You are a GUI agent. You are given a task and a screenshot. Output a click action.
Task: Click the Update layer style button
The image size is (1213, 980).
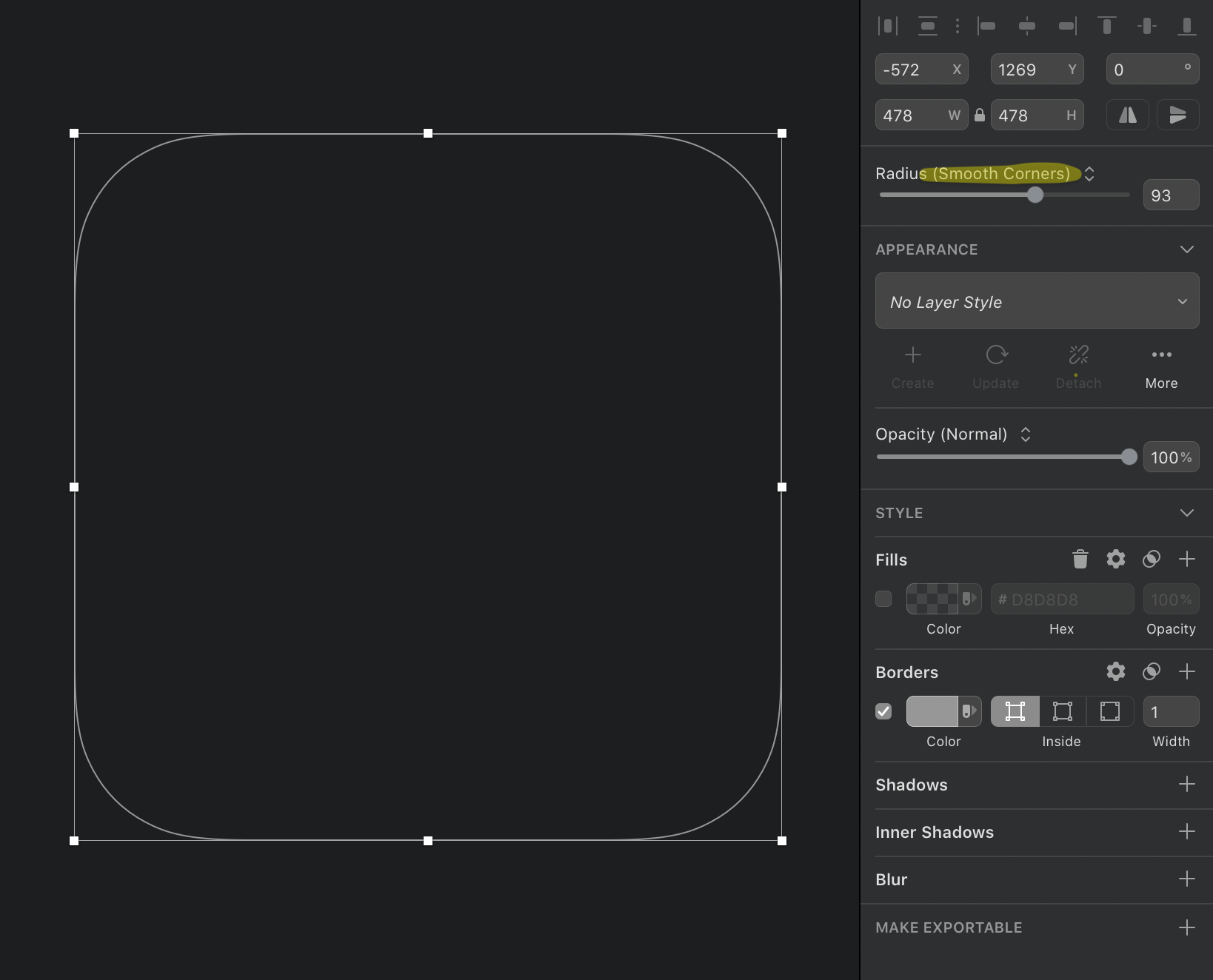point(996,368)
